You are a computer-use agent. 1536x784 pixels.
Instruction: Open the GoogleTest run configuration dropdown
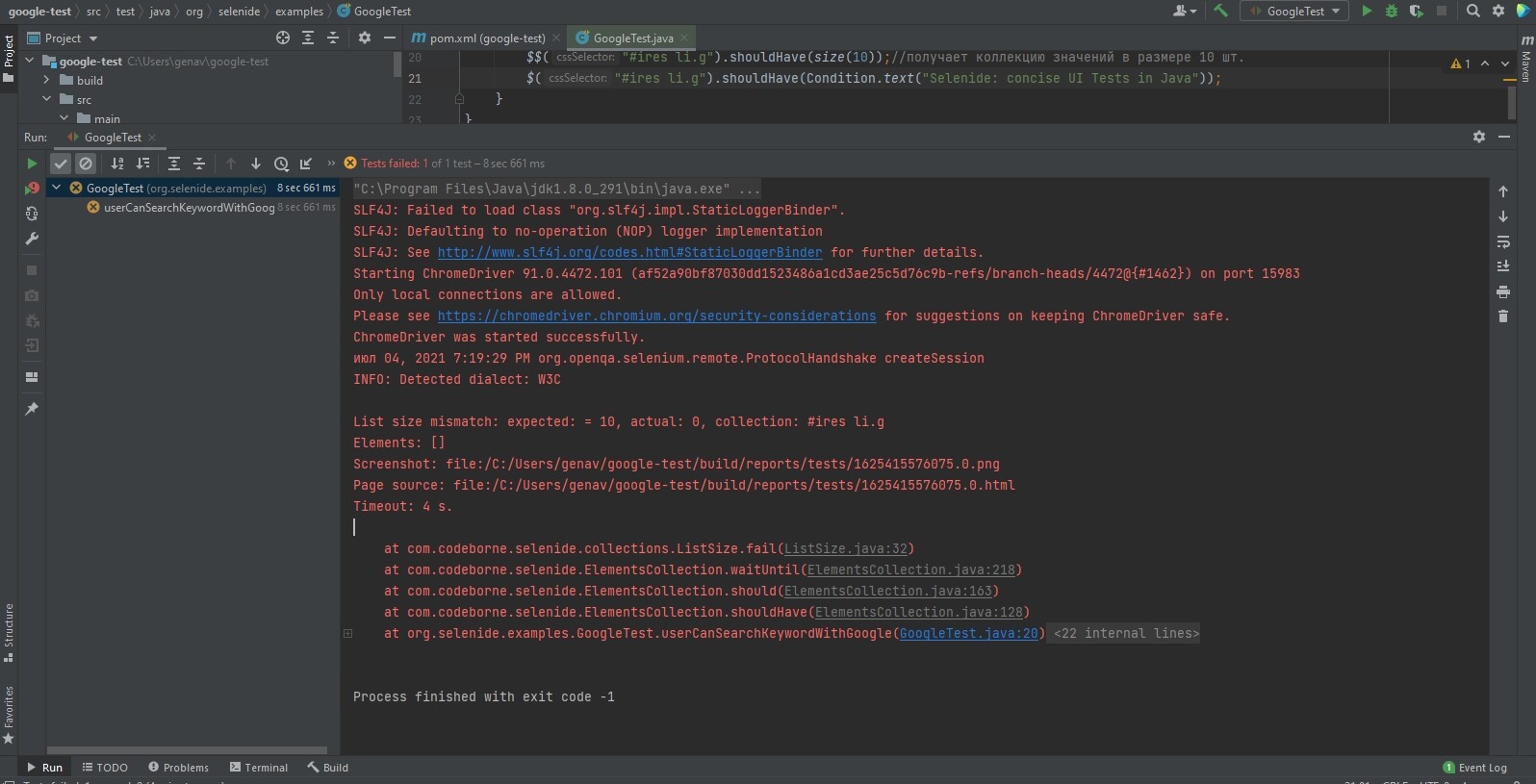coord(1294,12)
